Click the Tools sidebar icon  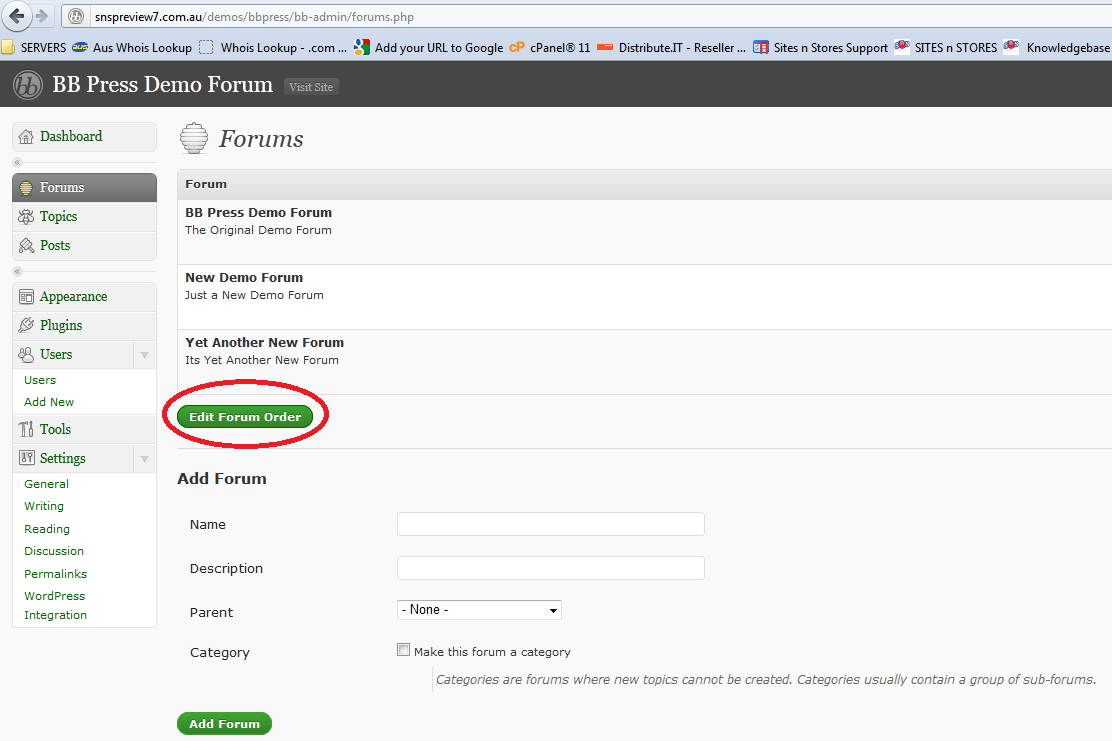(x=26, y=429)
